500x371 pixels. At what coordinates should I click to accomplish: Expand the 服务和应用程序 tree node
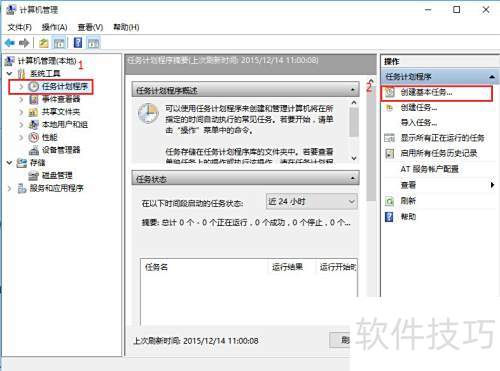click(10, 188)
